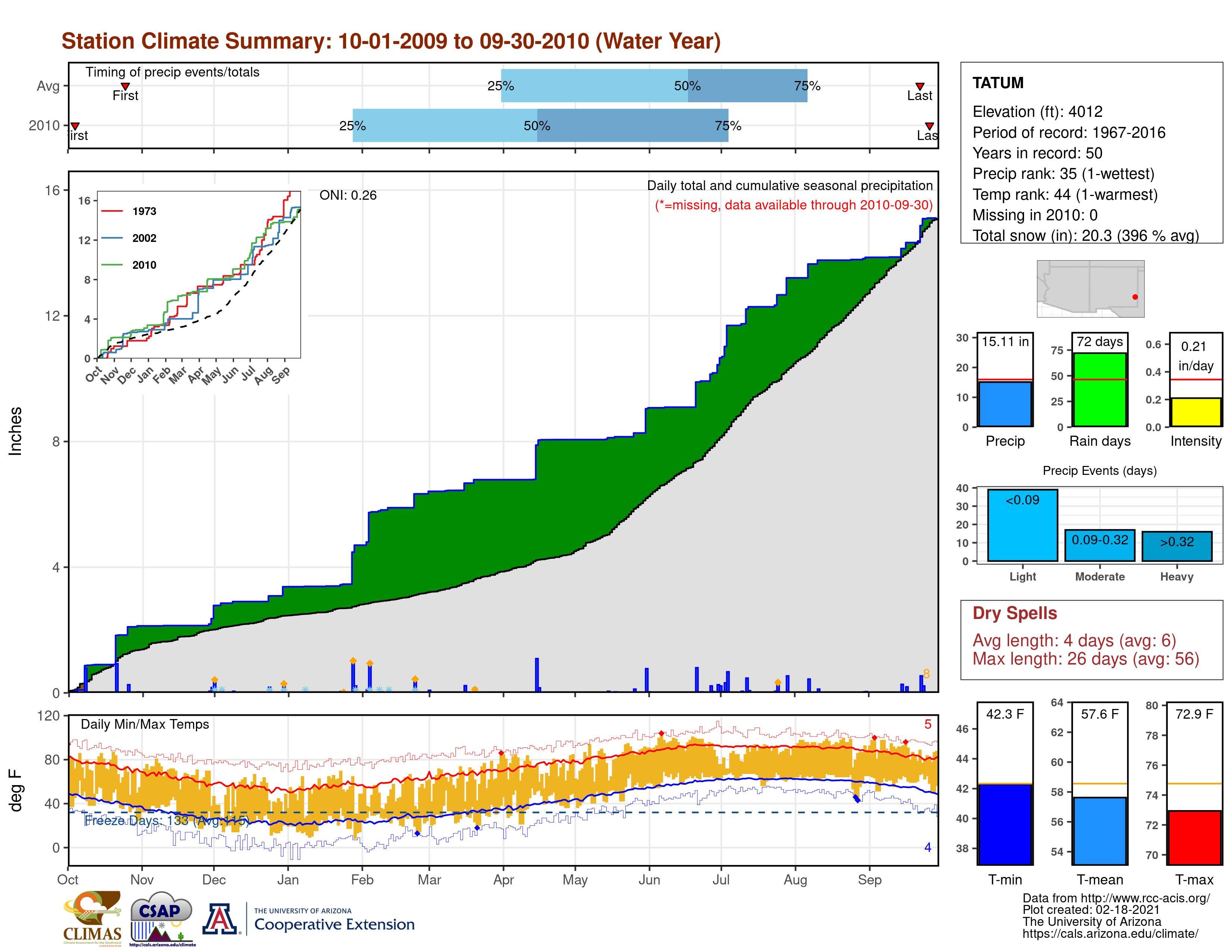Click the Station Climate Summary title
Image resolution: width=1232 pixels, height=952 pixels.
coord(391,41)
